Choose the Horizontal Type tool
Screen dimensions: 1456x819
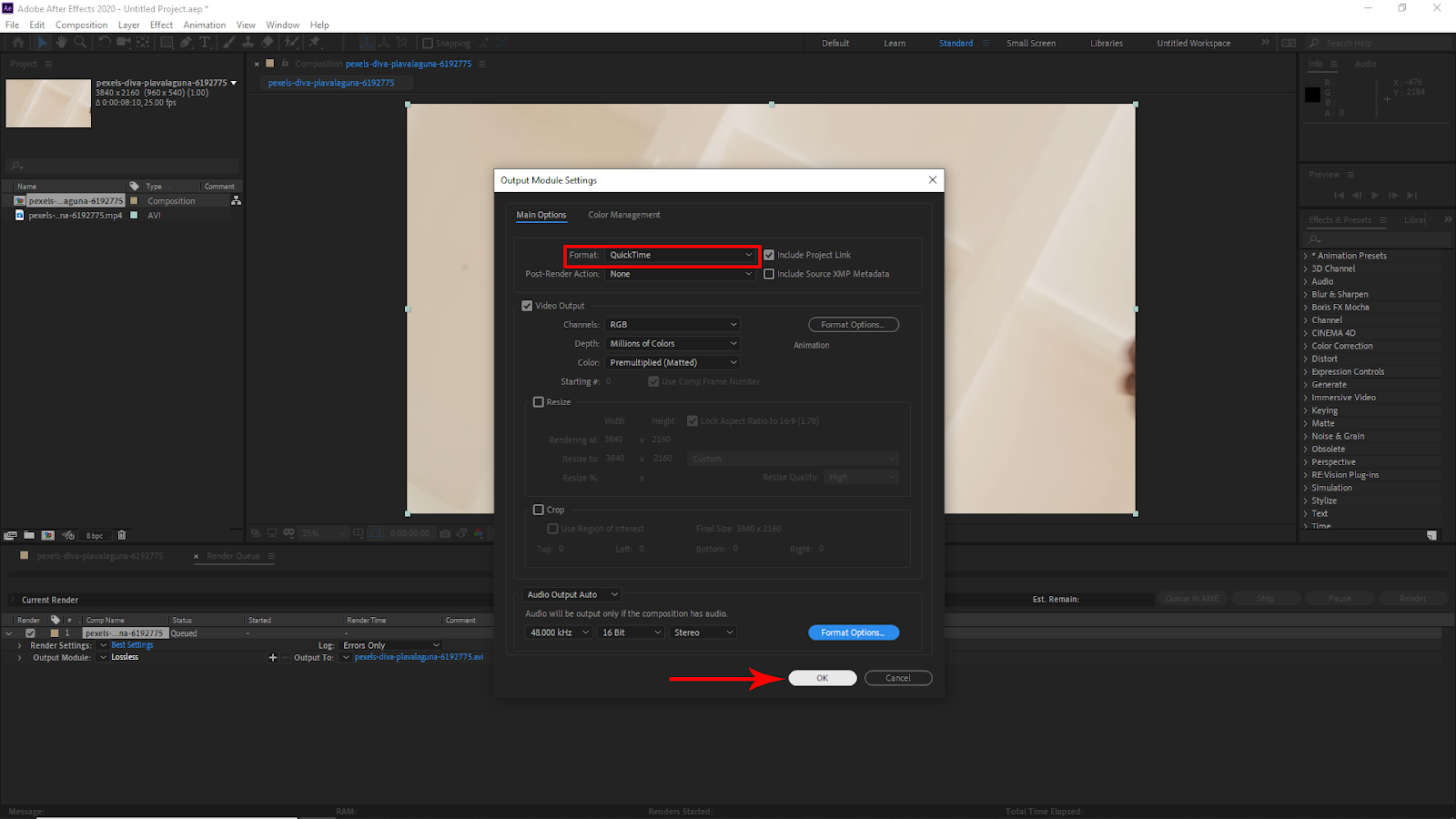point(205,43)
